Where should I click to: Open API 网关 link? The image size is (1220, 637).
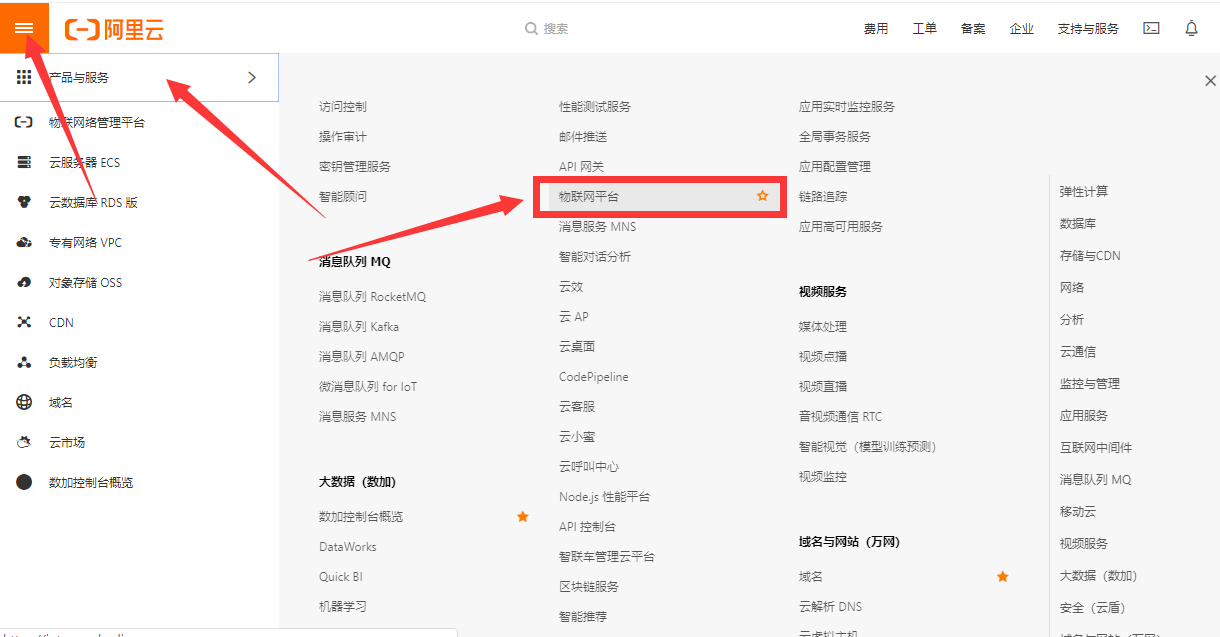click(x=582, y=166)
